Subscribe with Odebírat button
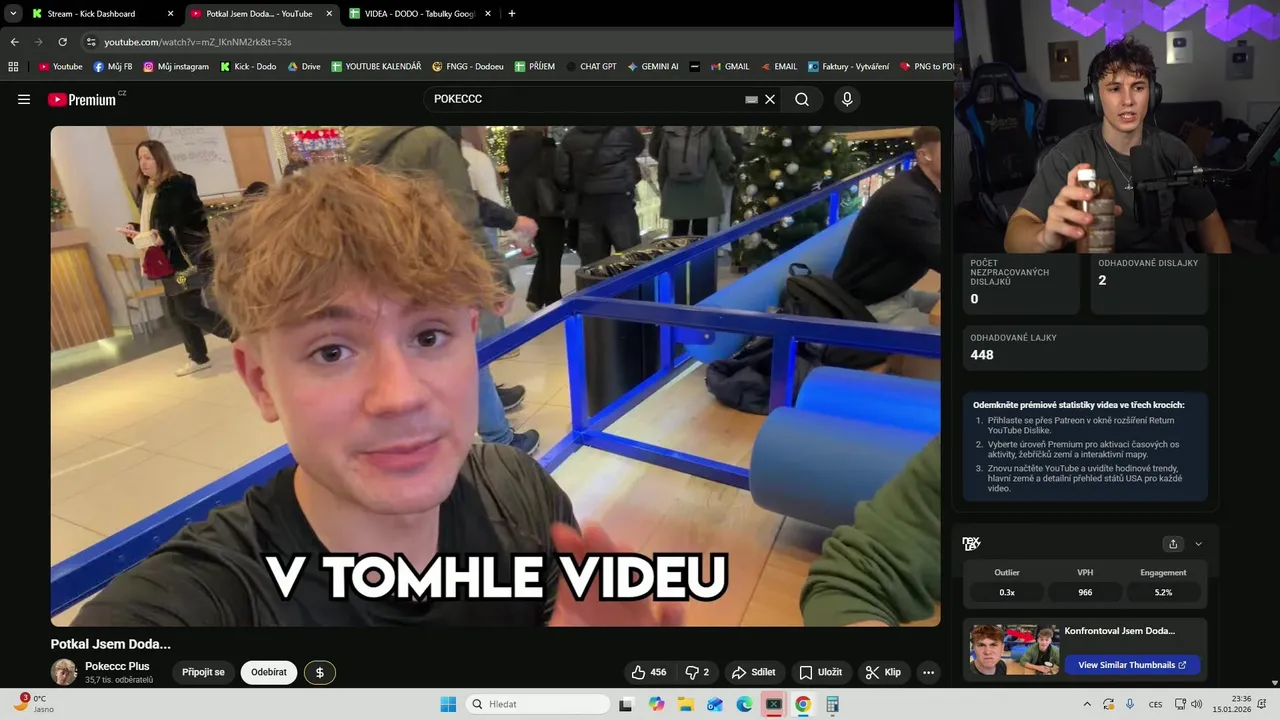Image resolution: width=1280 pixels, height=720 pixels. click(269, 672)
